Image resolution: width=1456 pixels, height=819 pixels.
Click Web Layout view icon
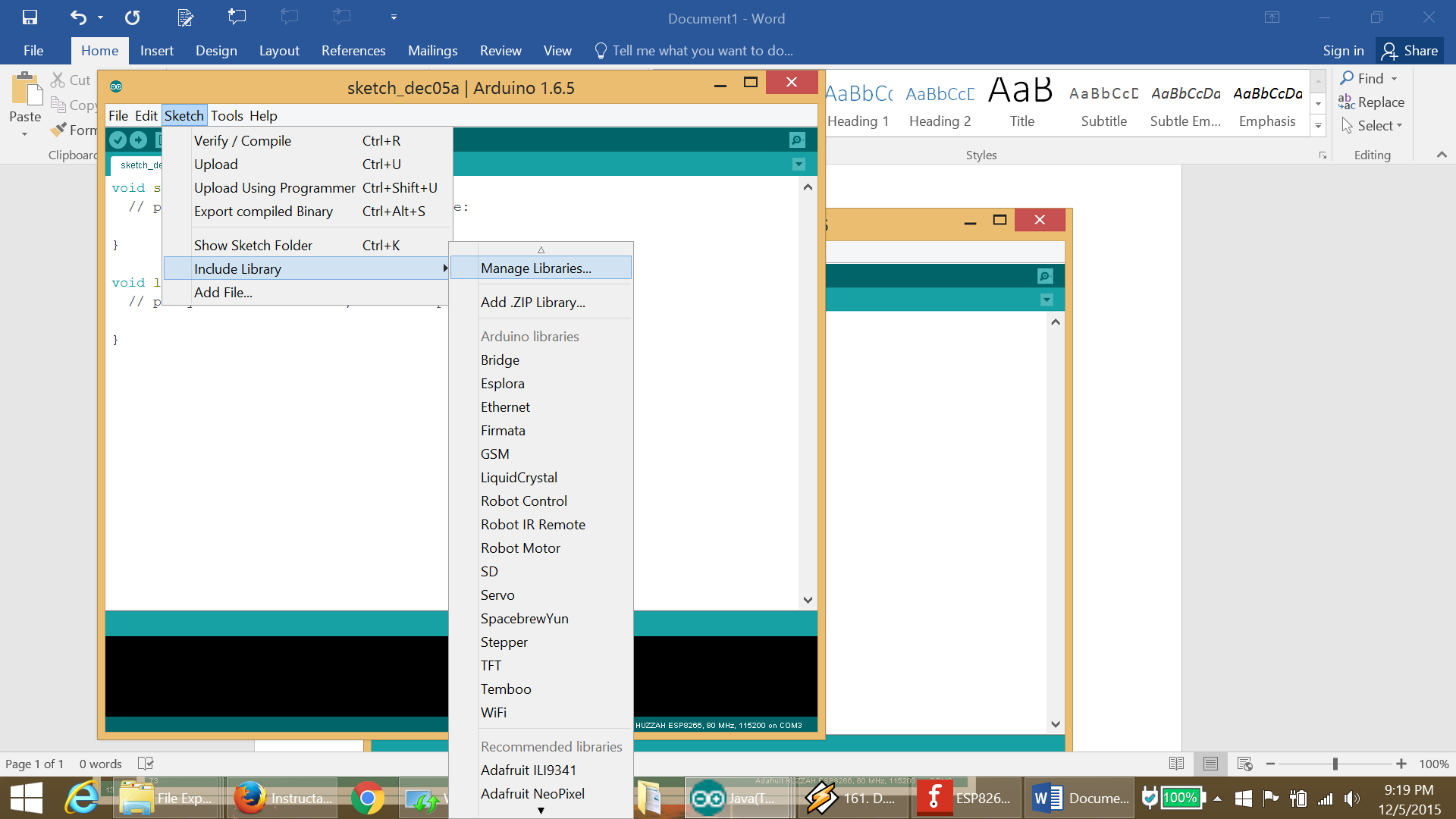[x=1244, y=764]
